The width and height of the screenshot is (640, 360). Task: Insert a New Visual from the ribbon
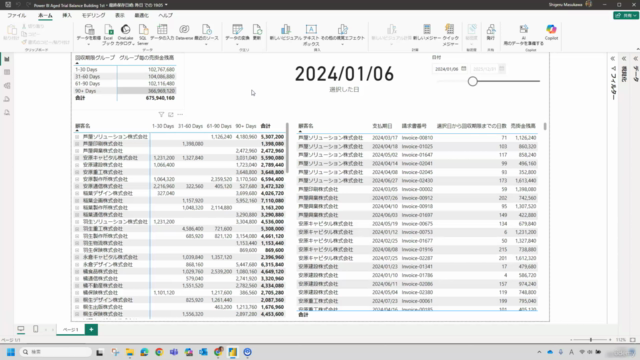coord(286,29)
